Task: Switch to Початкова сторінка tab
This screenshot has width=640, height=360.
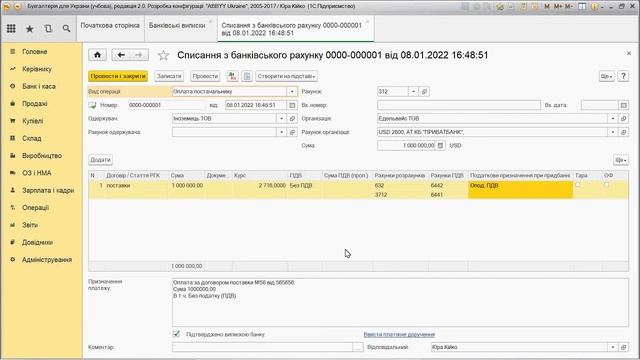Action: pyautogui.click(x=110, y=25)
